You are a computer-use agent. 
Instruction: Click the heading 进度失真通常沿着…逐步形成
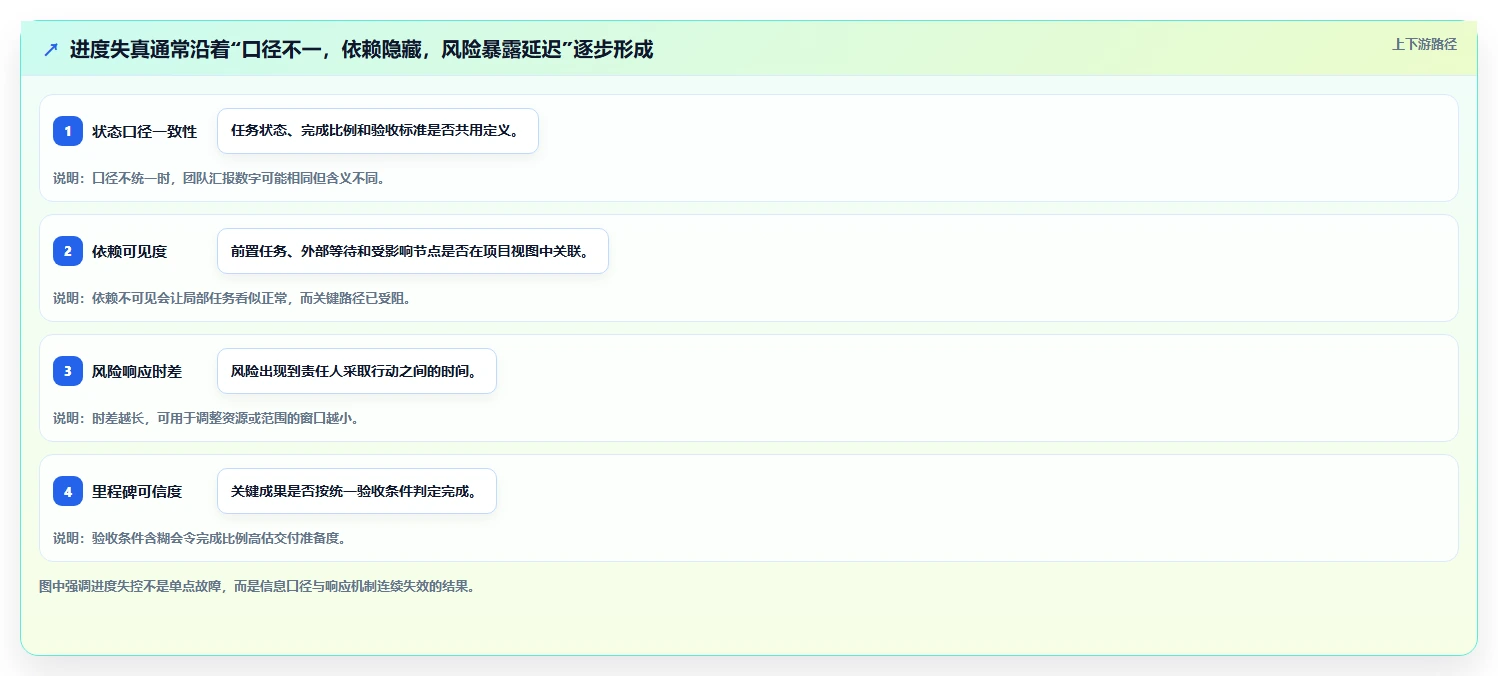(361, 49)
